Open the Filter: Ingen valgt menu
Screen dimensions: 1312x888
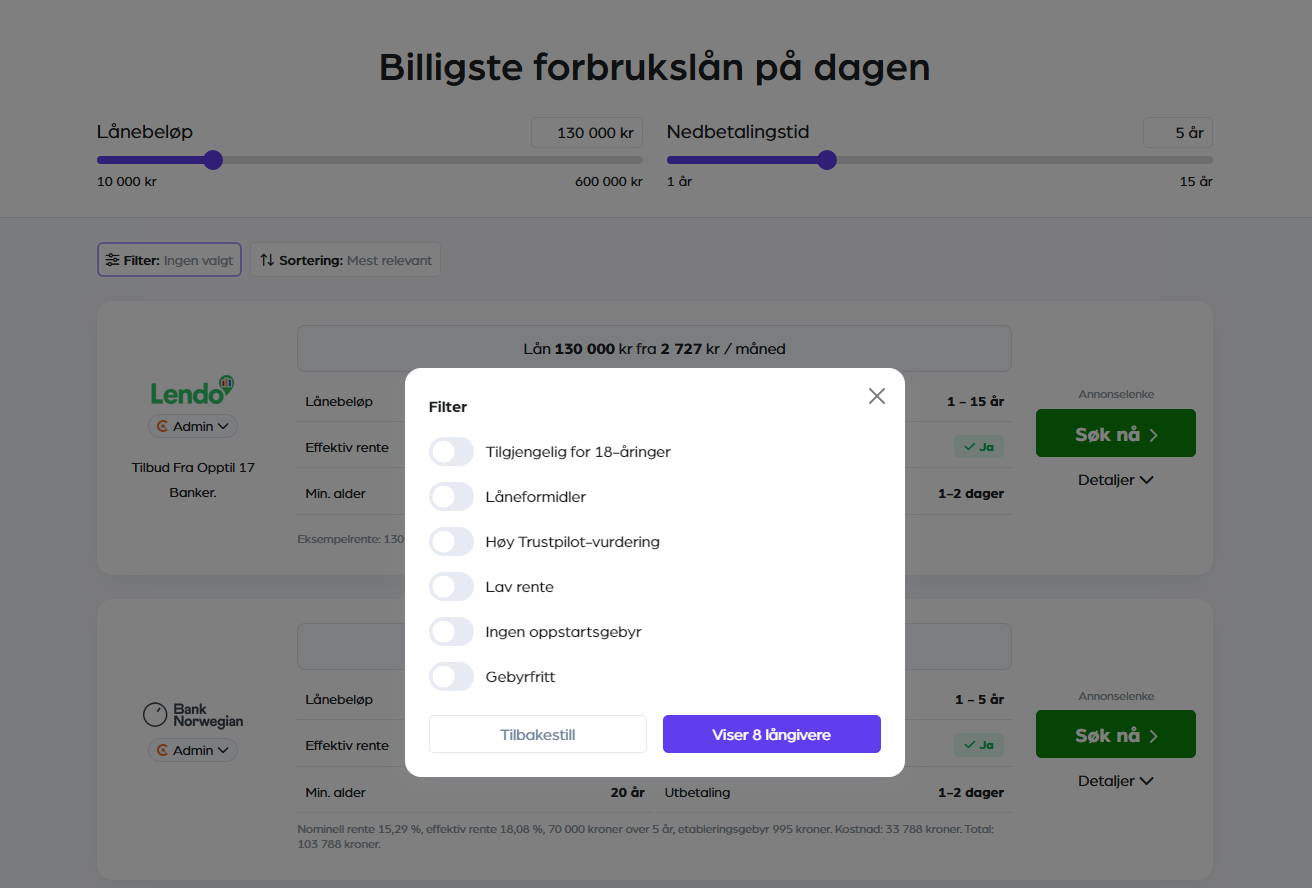[x=168, y=259]
